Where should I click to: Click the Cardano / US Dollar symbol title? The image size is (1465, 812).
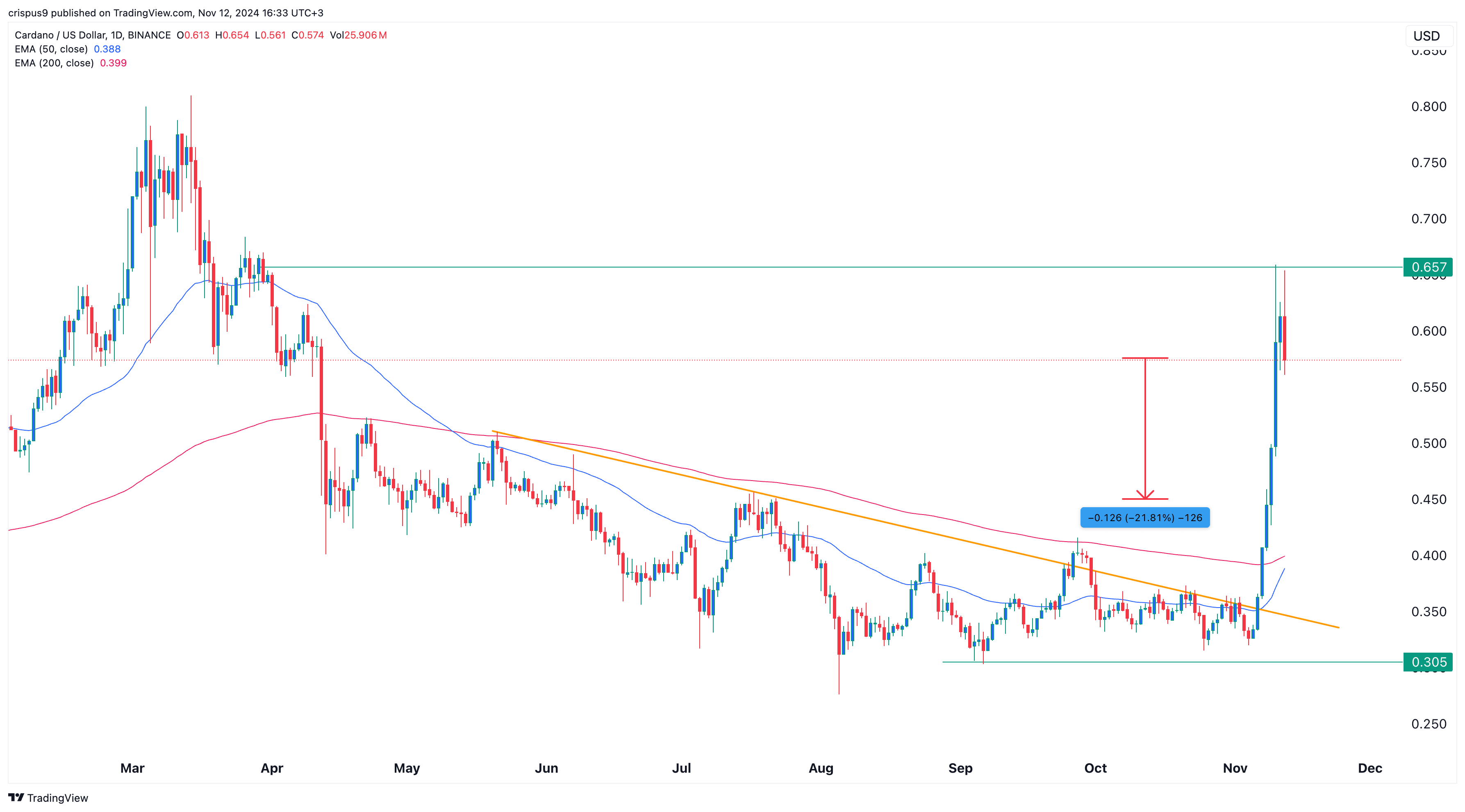click(93, 35)
